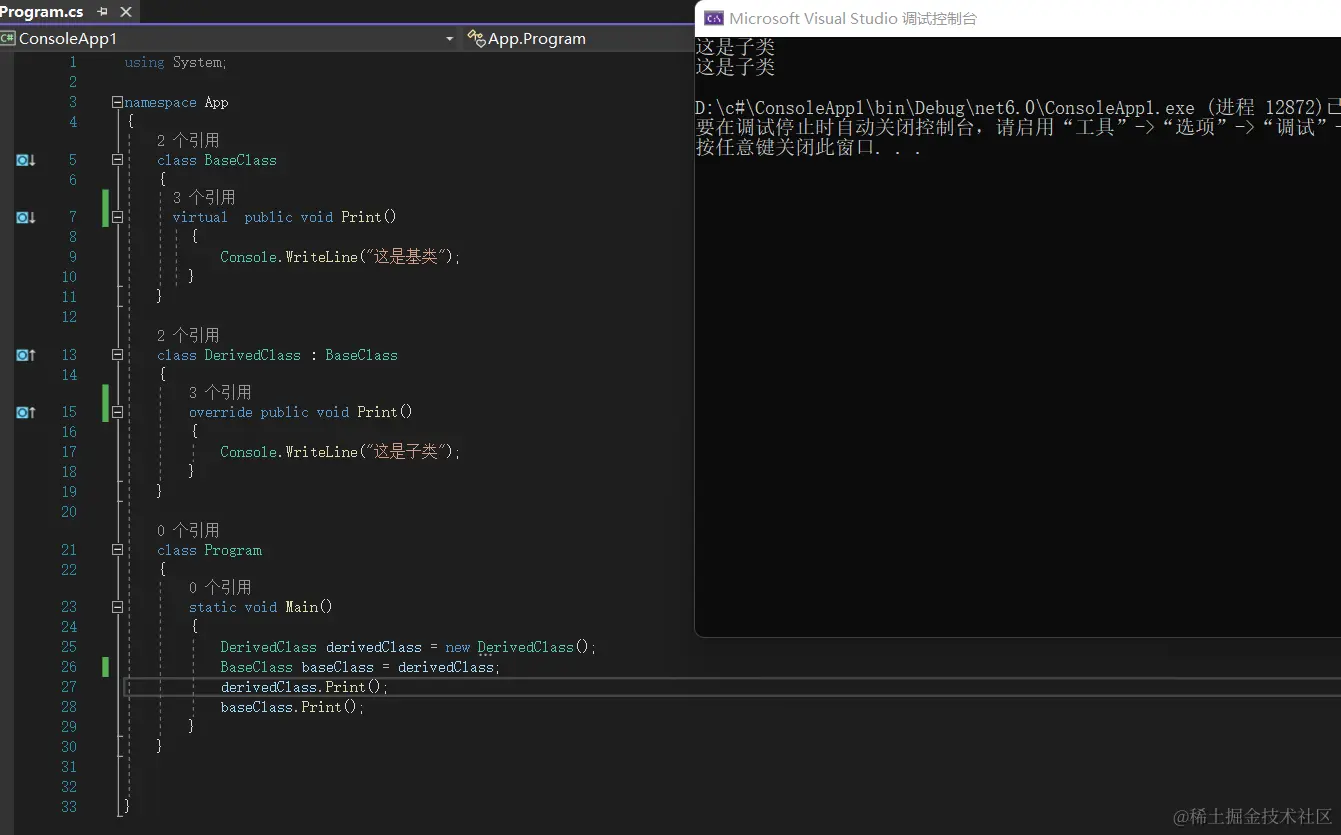
Task: Click the 'override' keyword on line 15
Action: (220, 412)
